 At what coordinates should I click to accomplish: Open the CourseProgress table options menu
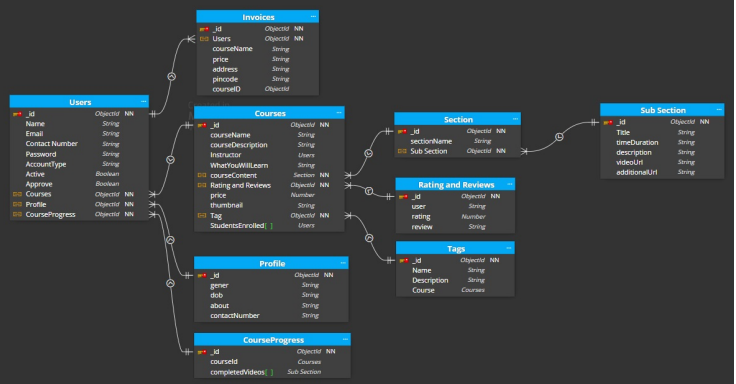(345, 339)
